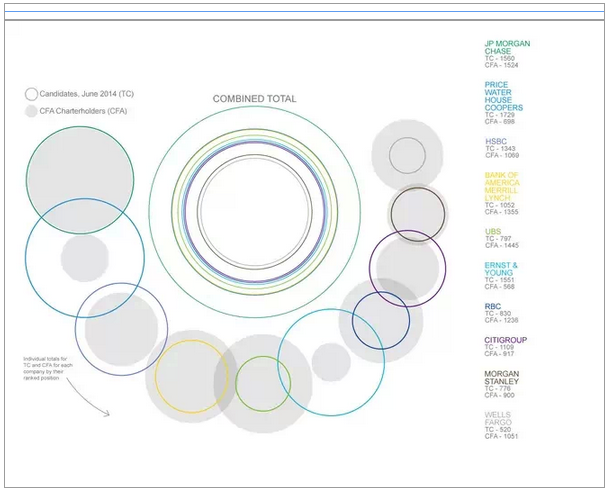Click the Candidates (TC) outline circle legend icon
611x494 pixels.
(x=31, y=94)
